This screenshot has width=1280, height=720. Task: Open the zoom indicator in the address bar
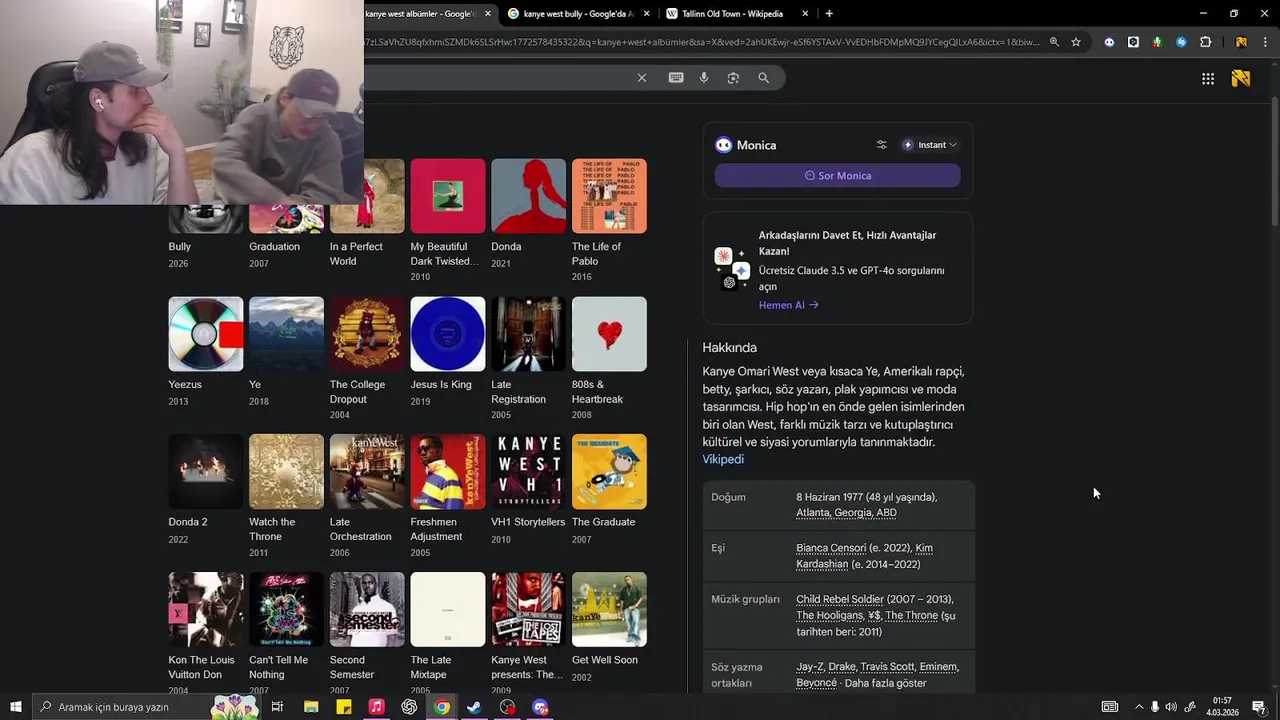point(1054,42)
